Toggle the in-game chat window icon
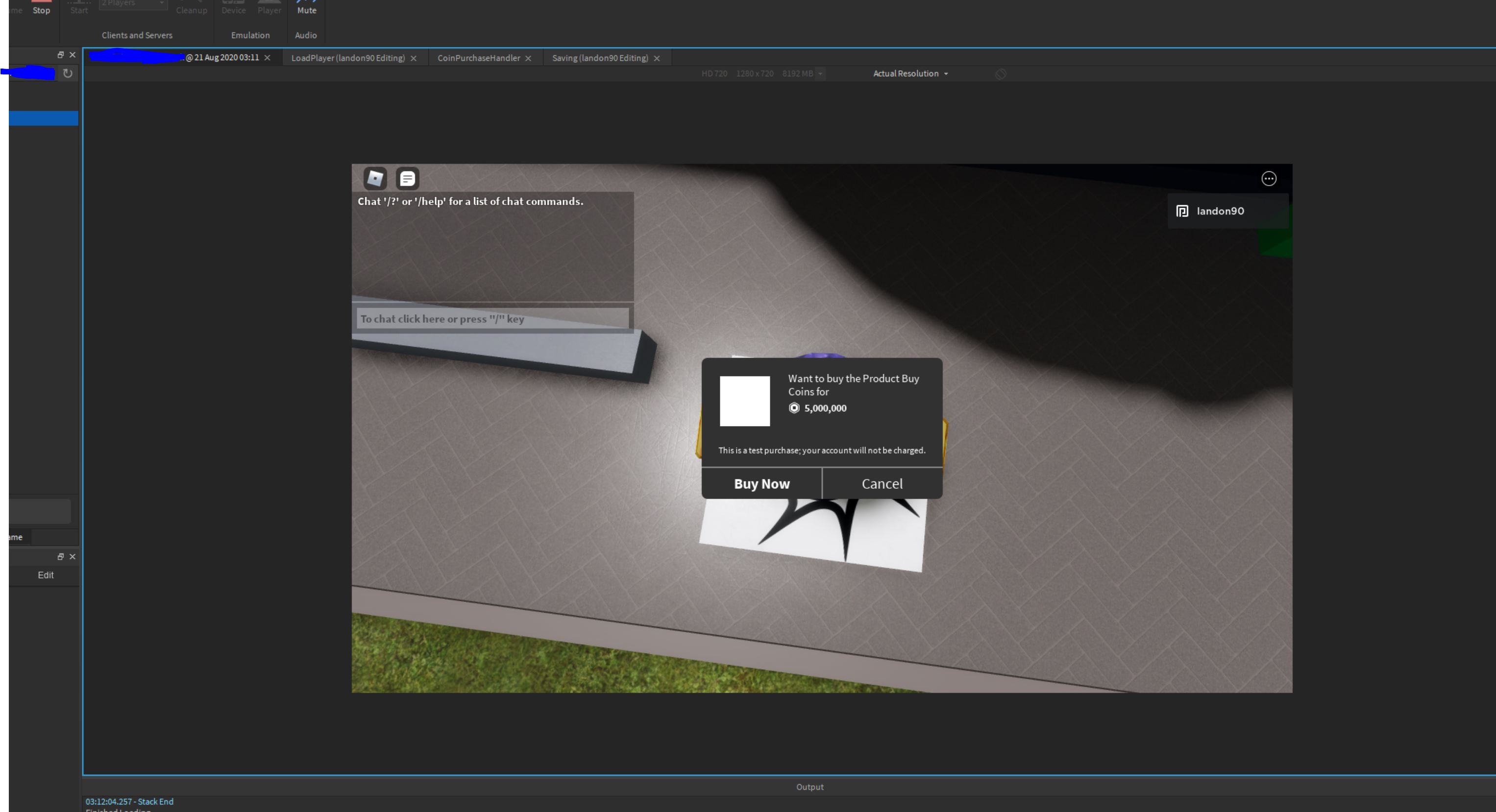The width and height of the screenshot is (1496, 812). tap(407, 178)
